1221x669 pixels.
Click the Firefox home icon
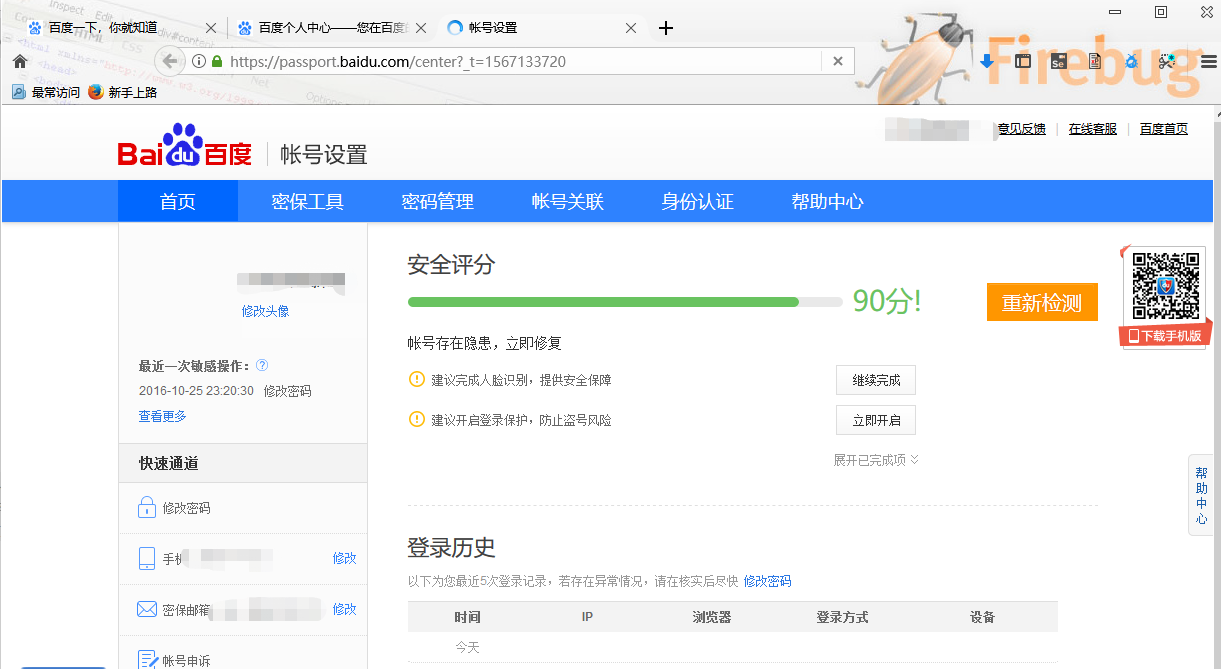[19, 61]
